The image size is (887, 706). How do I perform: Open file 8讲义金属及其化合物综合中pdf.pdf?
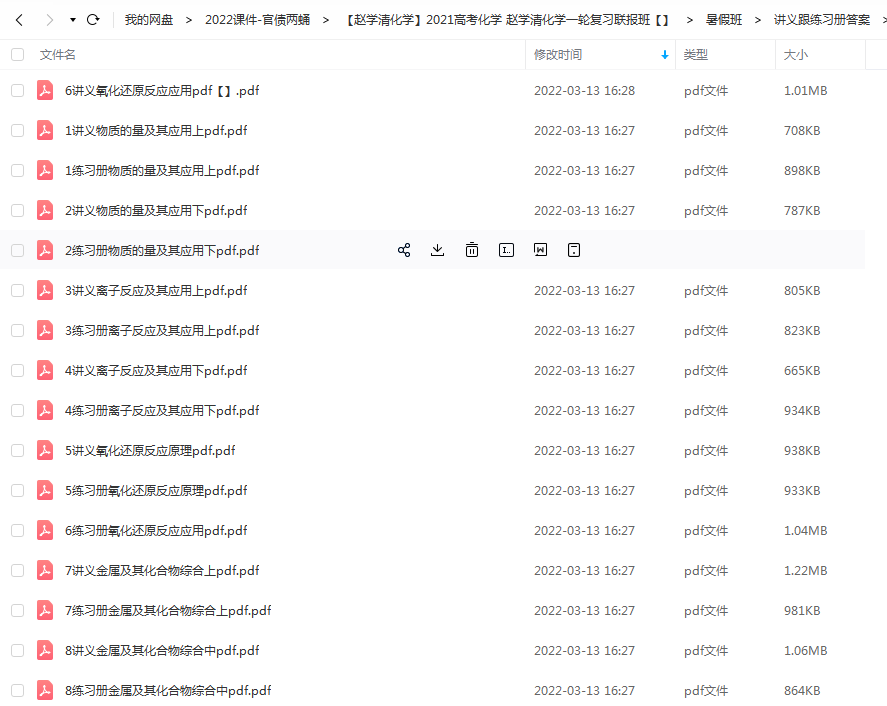point(162,651)
